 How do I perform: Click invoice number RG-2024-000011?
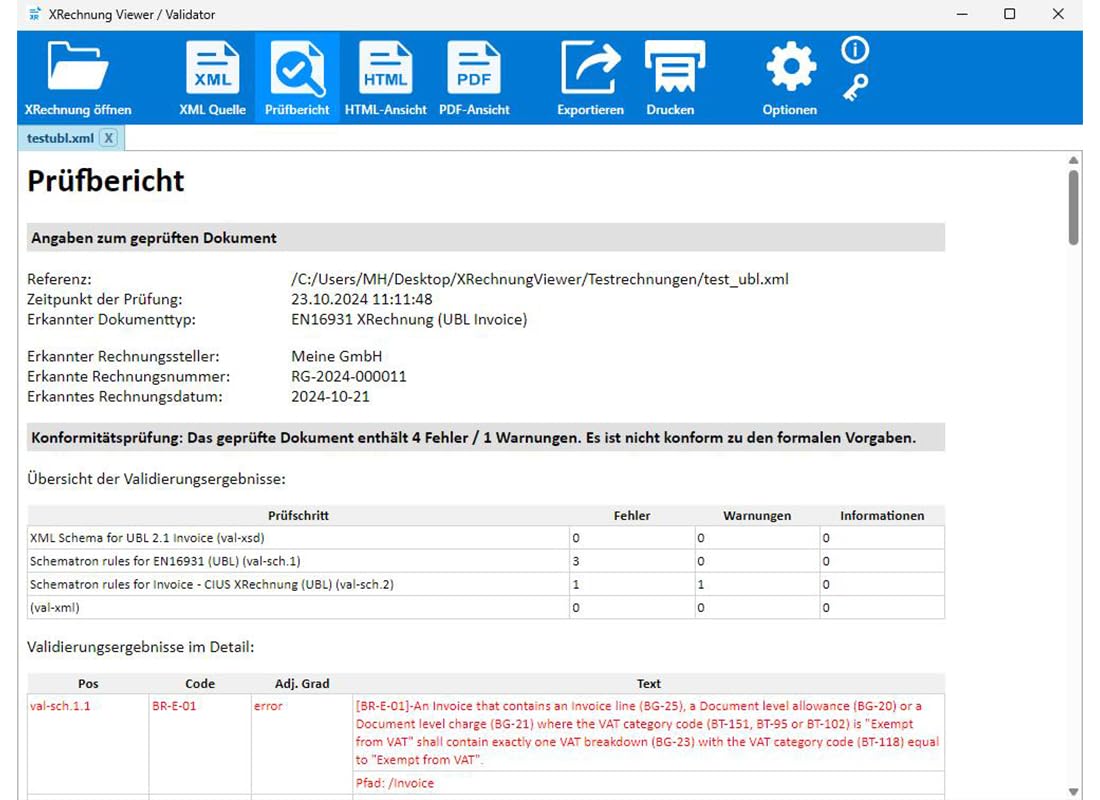349,377
